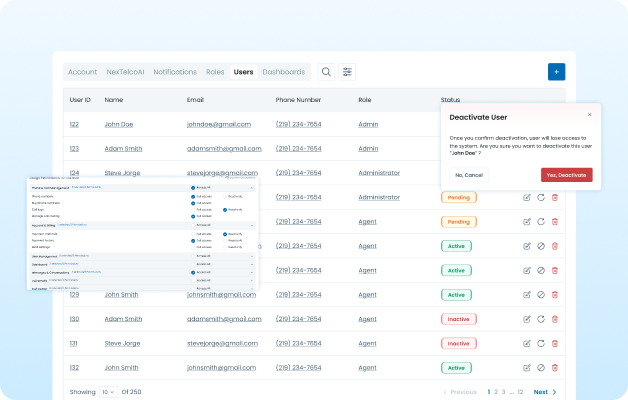Screen dimensions: 628x400
Task: Click the edit icon in user 131's row
Action: click(527, 343)
